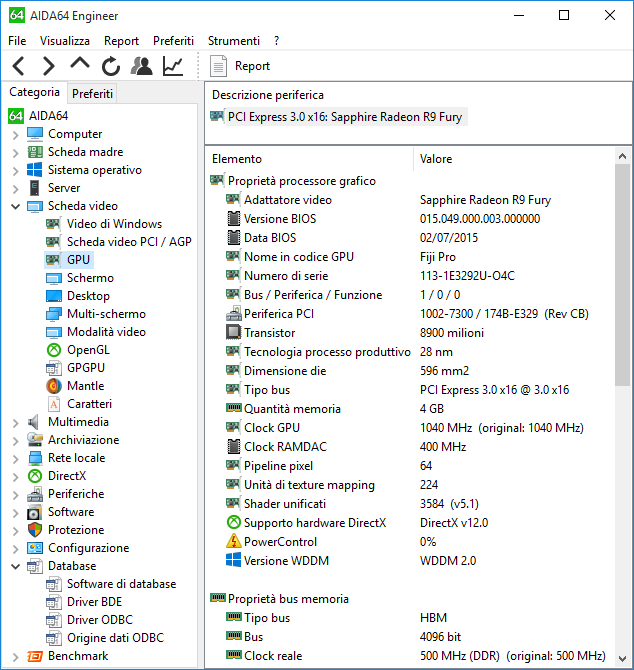The width and height of the screenshot is (634, 670).
Task: Go up one level with the up arrow icon
Action: 80,64
